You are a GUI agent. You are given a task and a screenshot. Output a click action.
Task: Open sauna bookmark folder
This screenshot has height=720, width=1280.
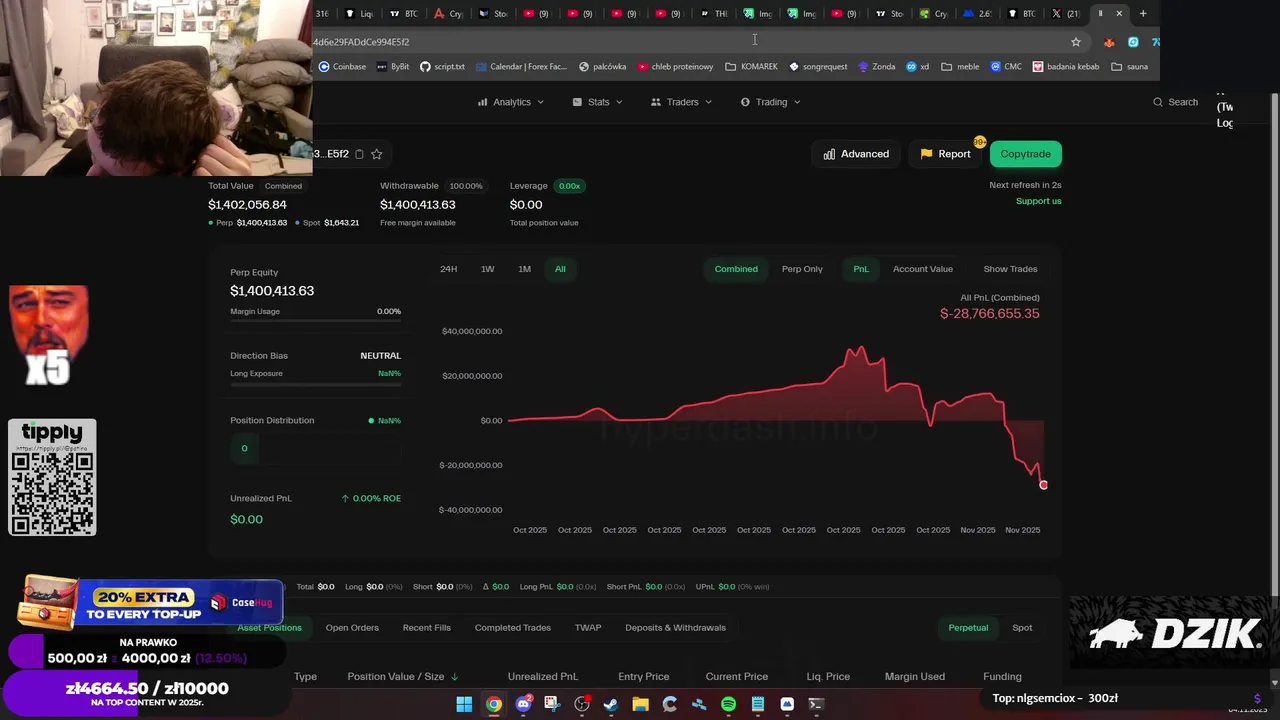[1130, 67]
